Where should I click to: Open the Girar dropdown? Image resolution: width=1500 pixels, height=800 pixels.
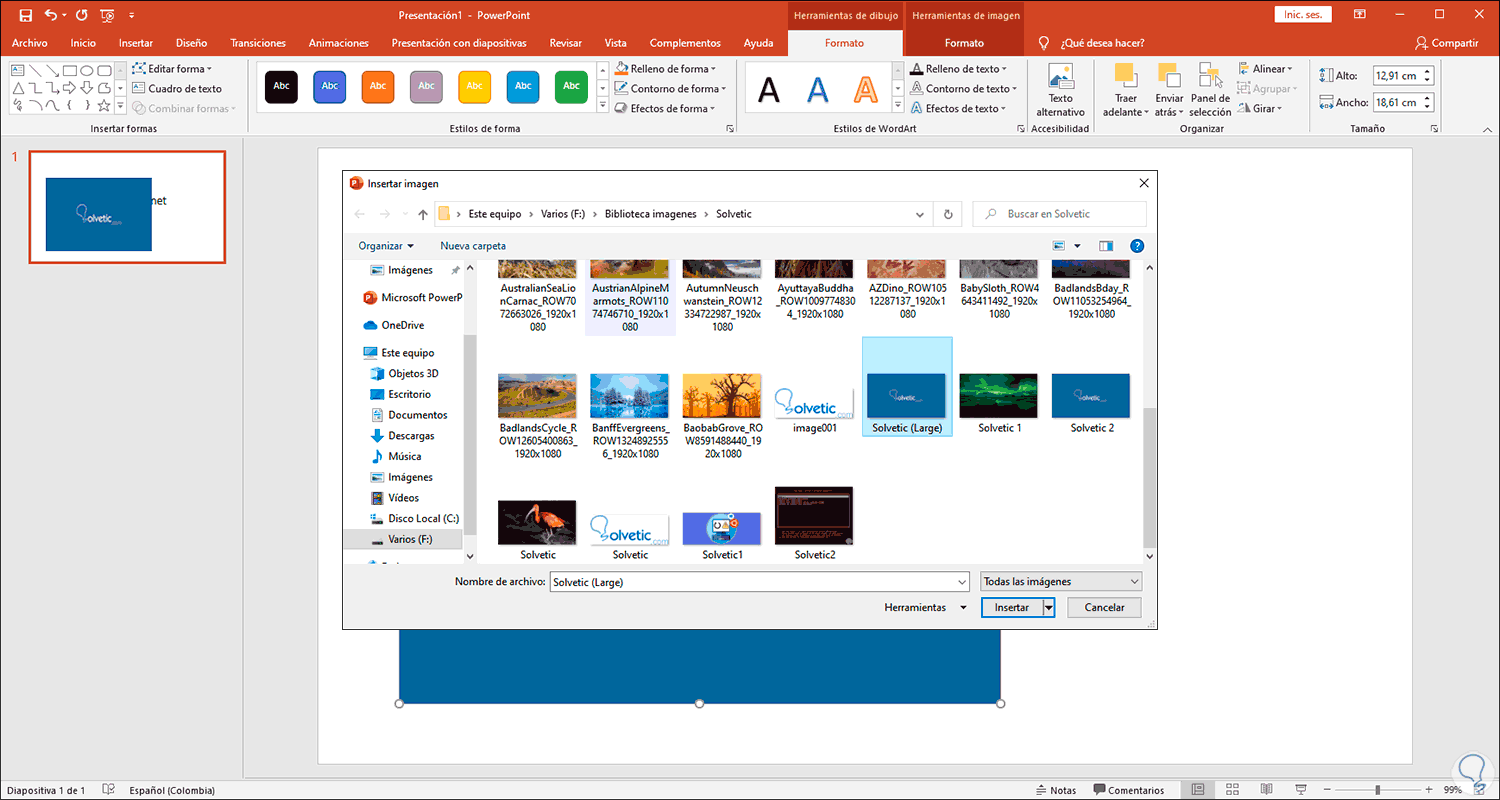click(1259, 109)
